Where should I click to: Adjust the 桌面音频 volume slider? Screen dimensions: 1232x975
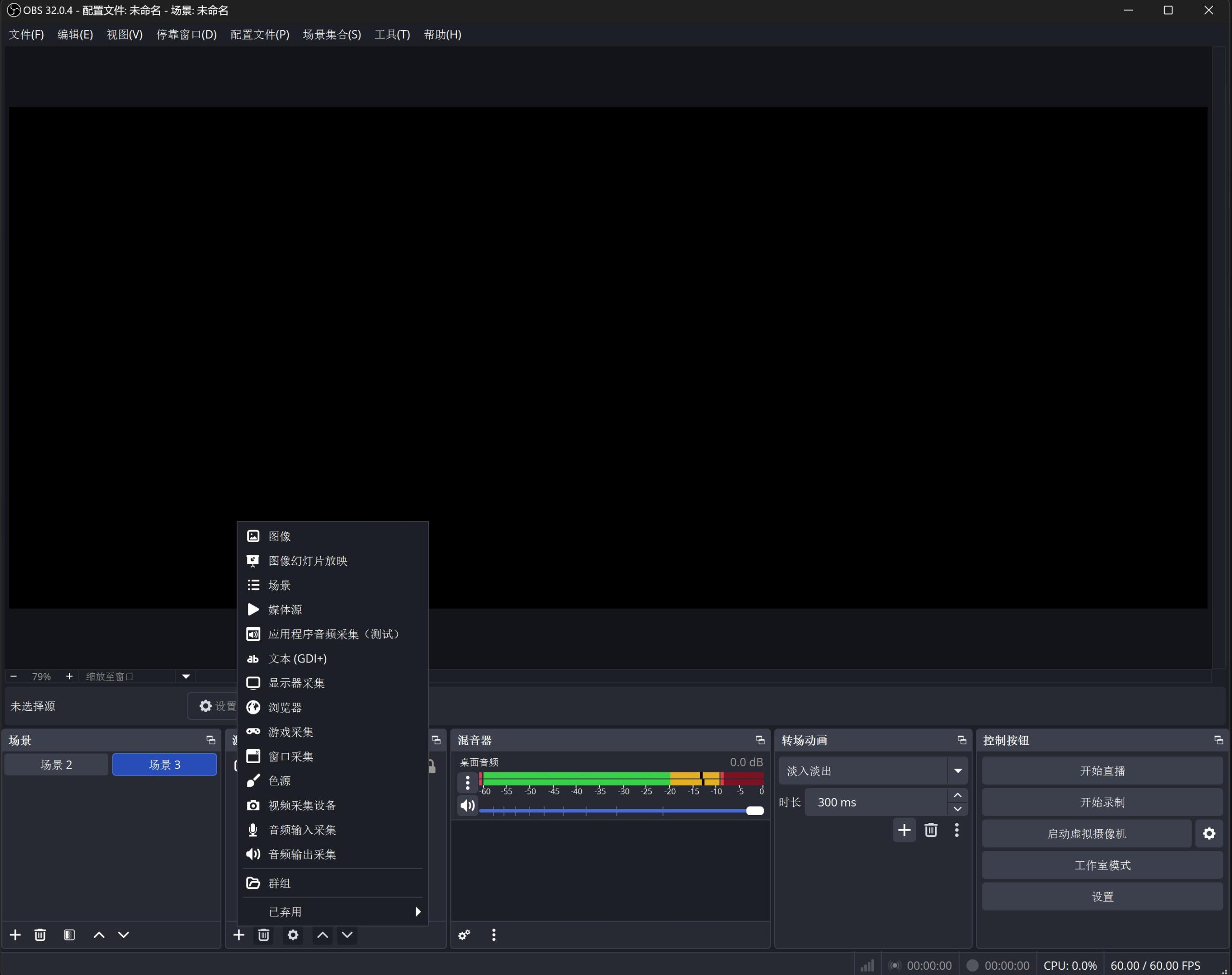pyautogui.click(x=755, y=811)
